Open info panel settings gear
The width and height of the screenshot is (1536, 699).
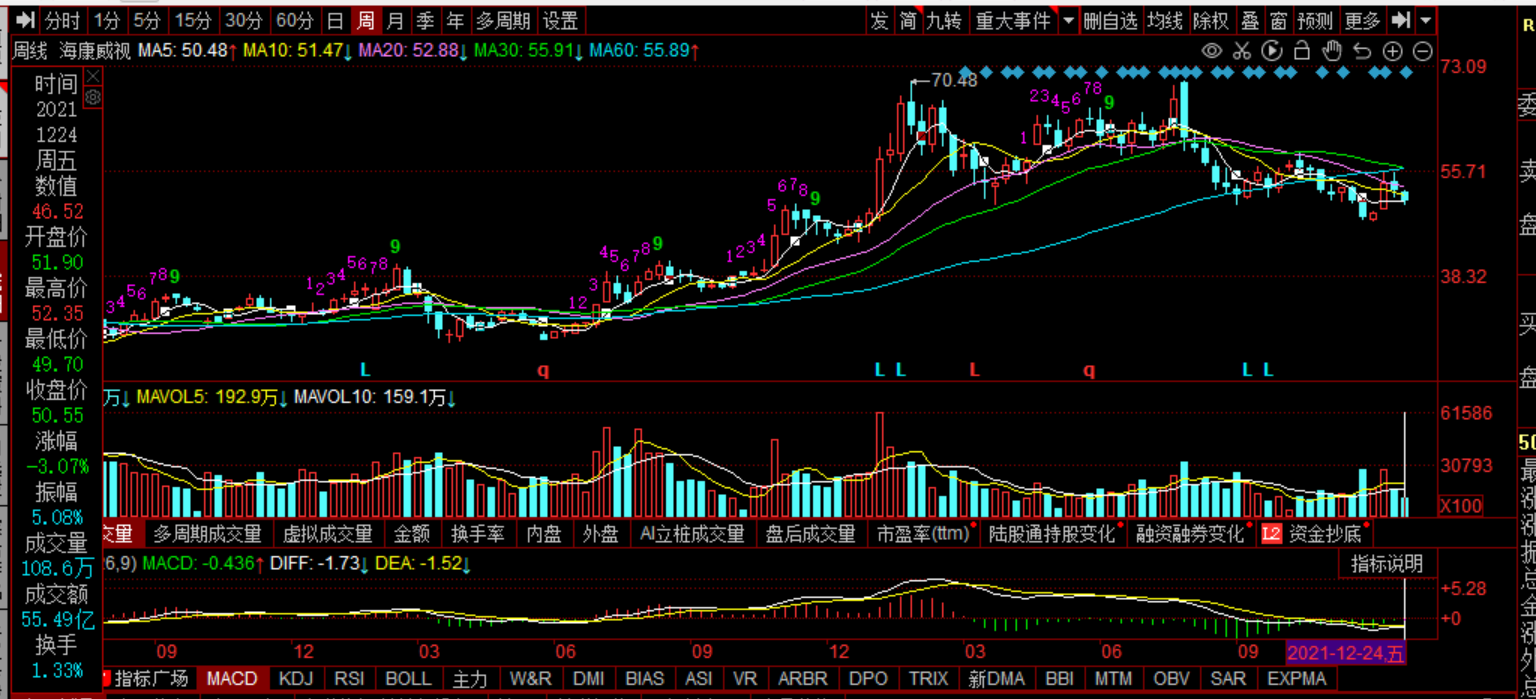coord(93,97)
